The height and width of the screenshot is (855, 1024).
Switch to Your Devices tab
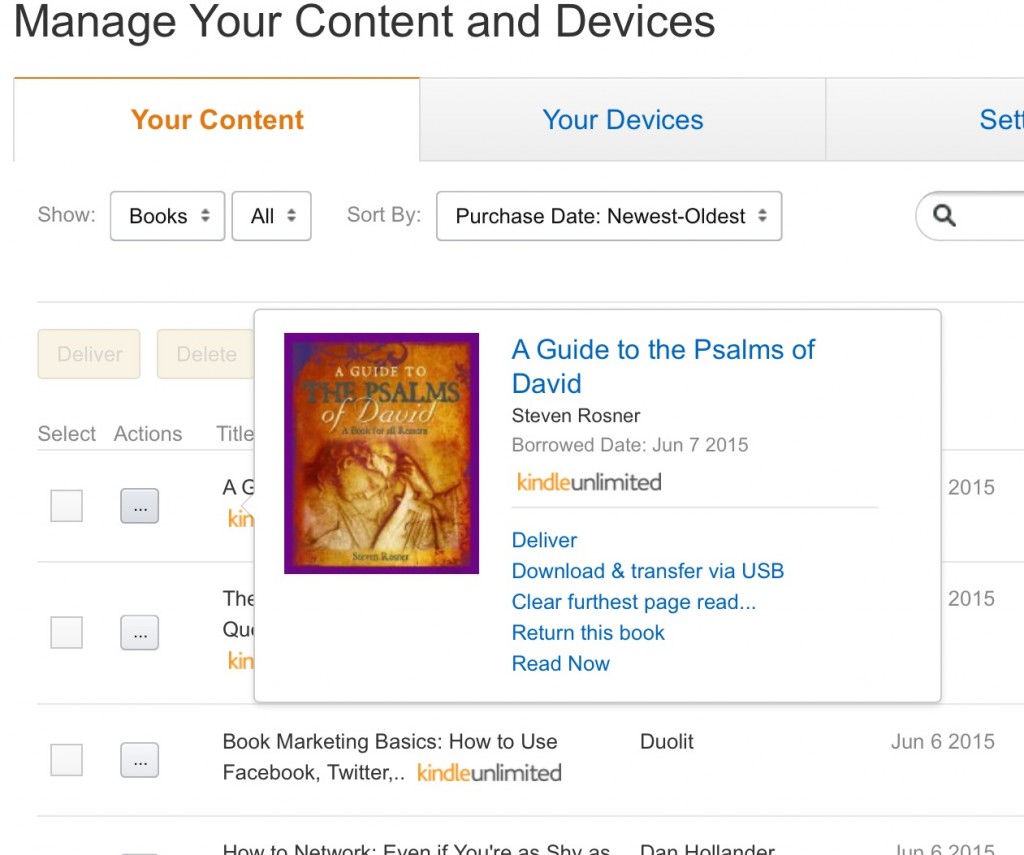point(622,120)
